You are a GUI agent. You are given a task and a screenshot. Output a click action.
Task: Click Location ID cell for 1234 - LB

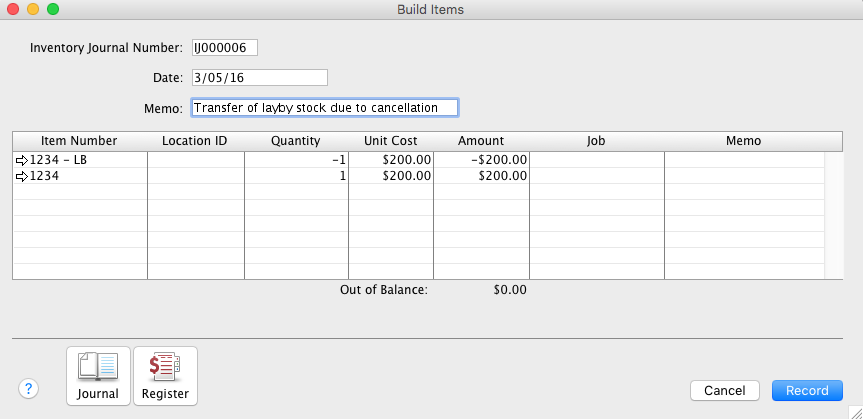[x=195, y=160]
